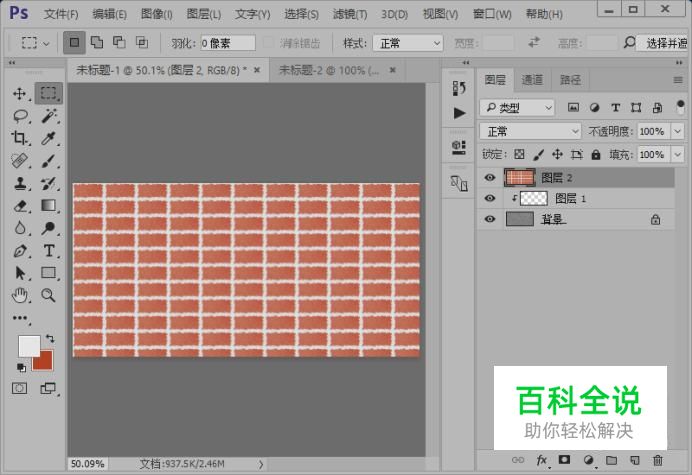The width and height of the screenshot is (692, 475).
Task: Select the Magic Wand tool
Action: (x=49, y=116)
